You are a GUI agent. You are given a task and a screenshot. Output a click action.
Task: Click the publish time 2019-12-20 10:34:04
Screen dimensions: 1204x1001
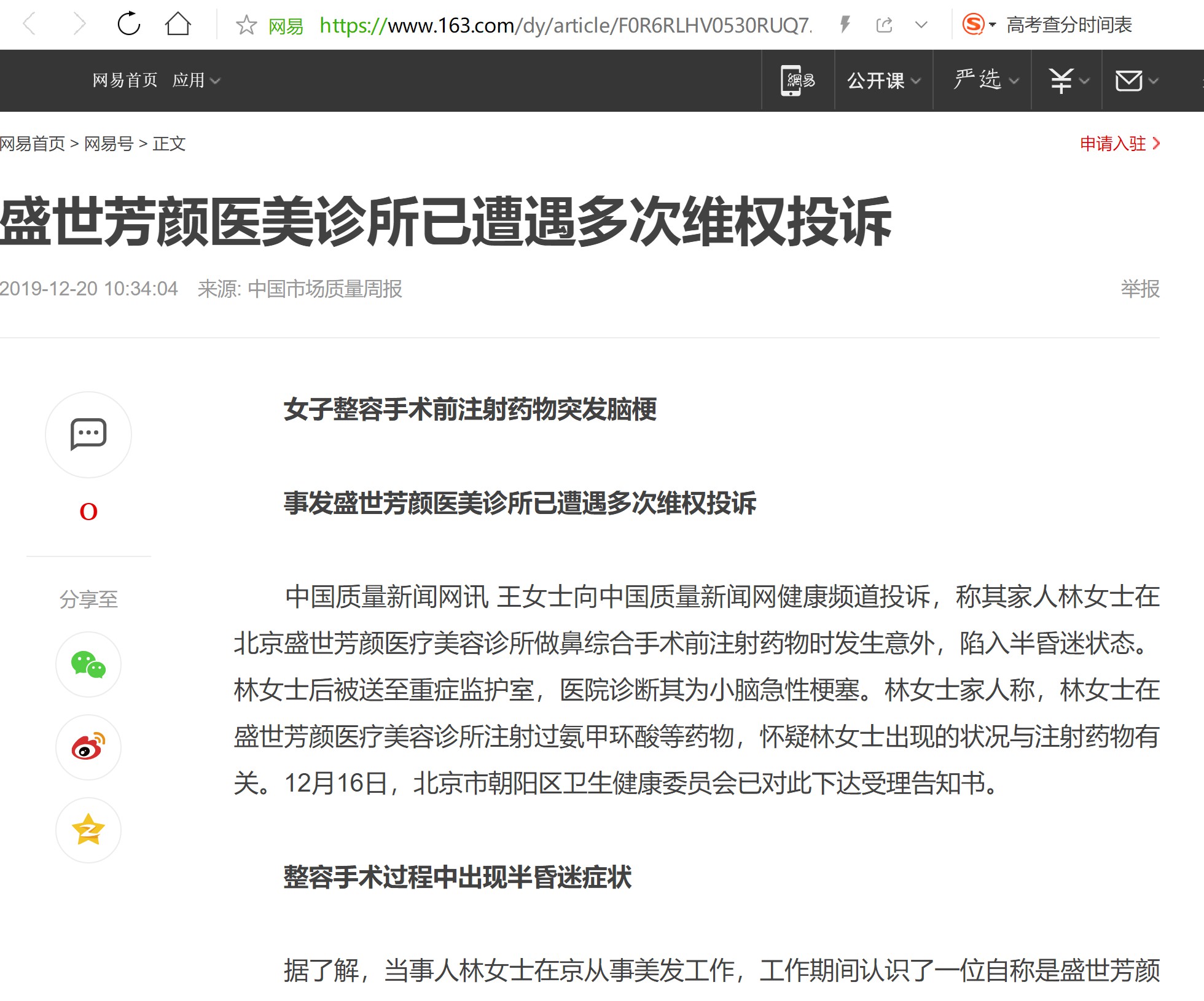(88, 289)
